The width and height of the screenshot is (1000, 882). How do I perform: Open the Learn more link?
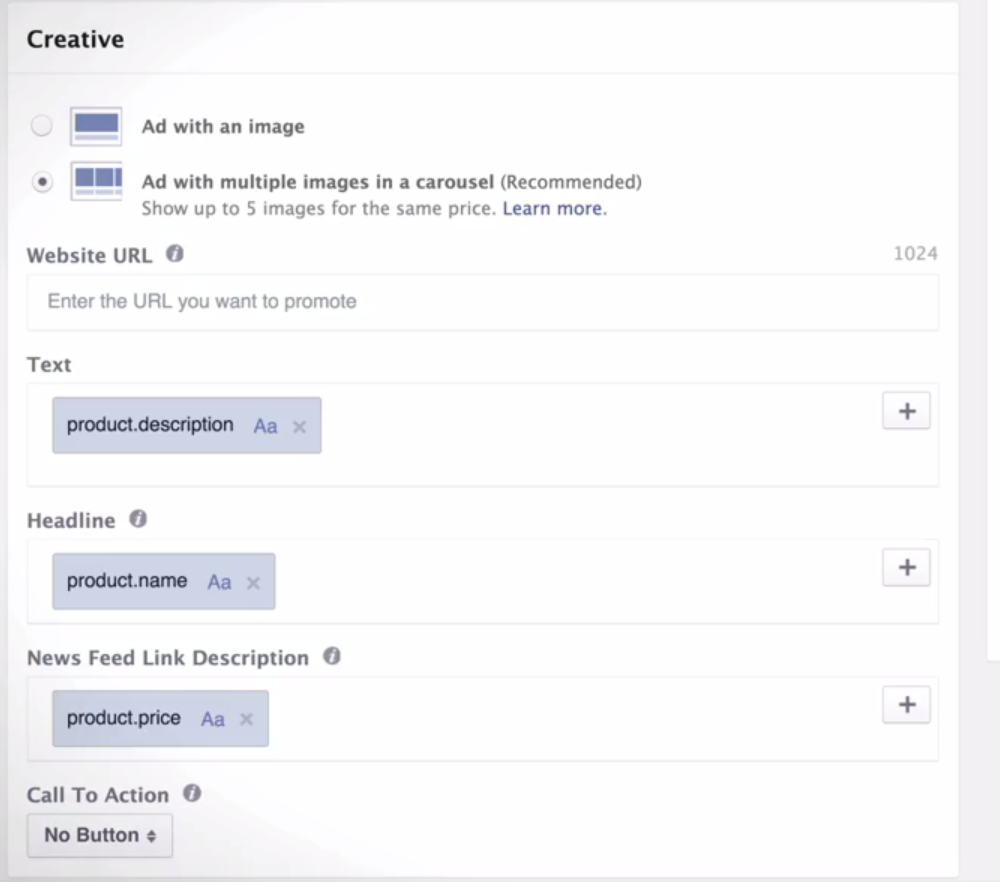click(x=553, y=209)
